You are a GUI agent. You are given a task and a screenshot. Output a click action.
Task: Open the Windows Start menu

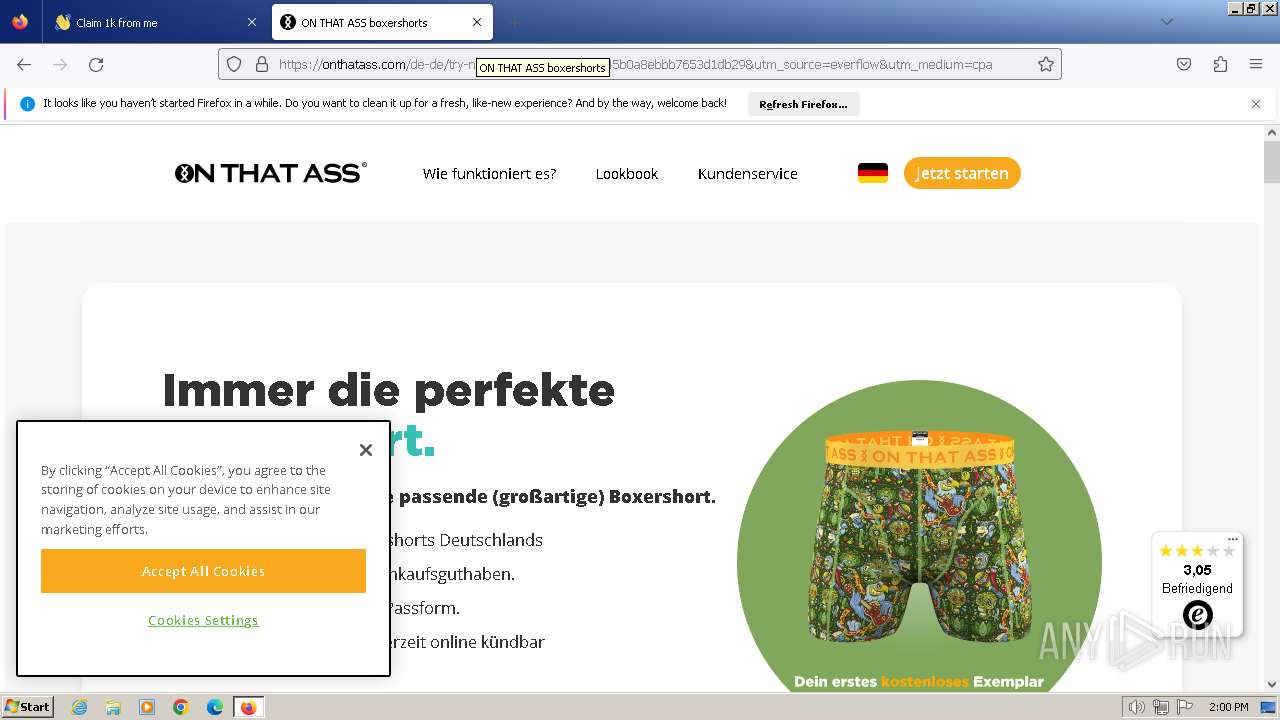(28, 707)
